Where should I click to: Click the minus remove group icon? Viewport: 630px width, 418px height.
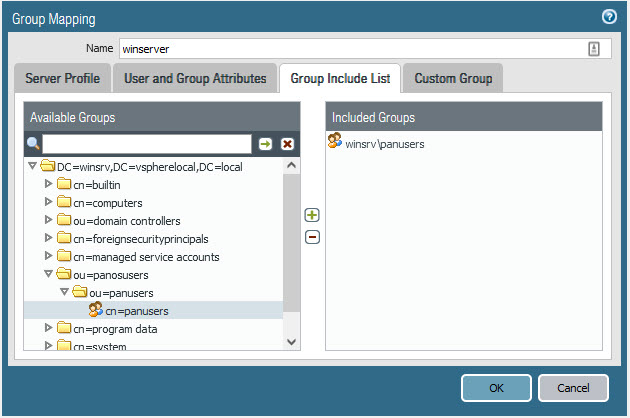pos(312,237)
